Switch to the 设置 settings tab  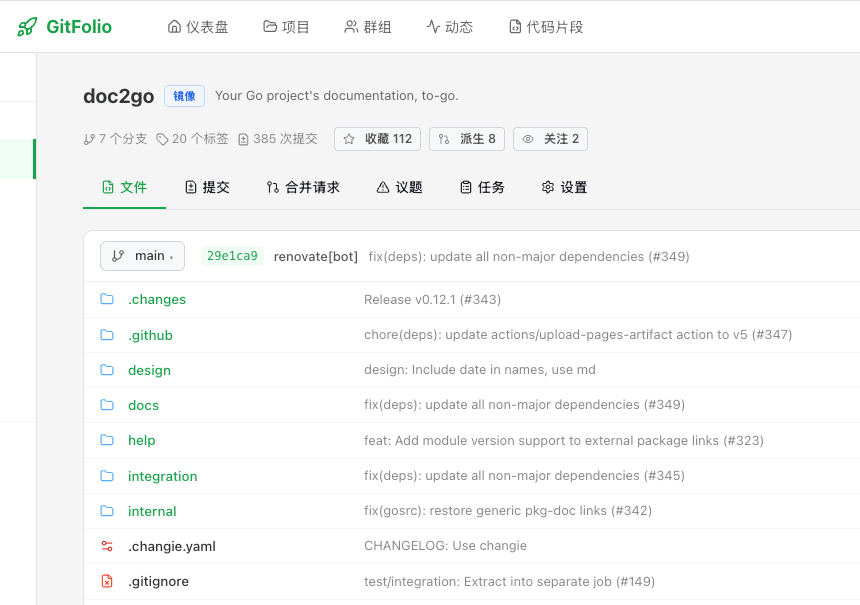[x=564, y=188]
